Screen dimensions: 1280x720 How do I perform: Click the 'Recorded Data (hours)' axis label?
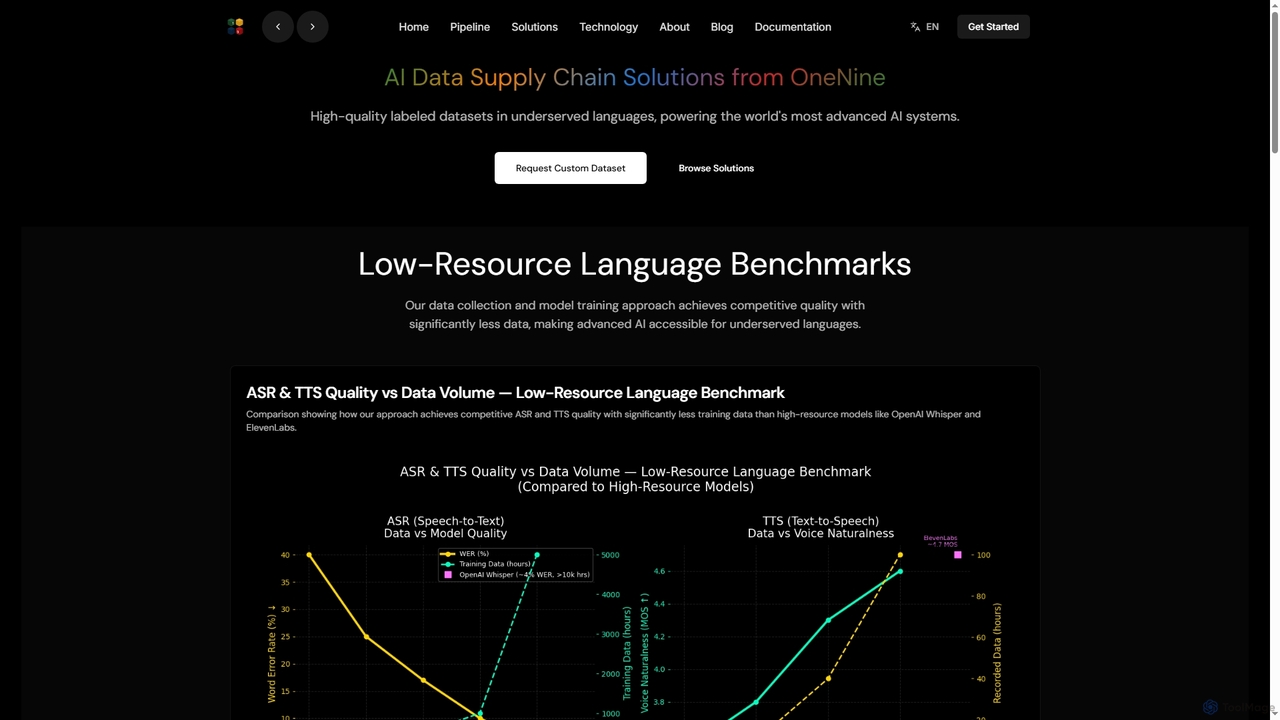click(x=997, y=652)
